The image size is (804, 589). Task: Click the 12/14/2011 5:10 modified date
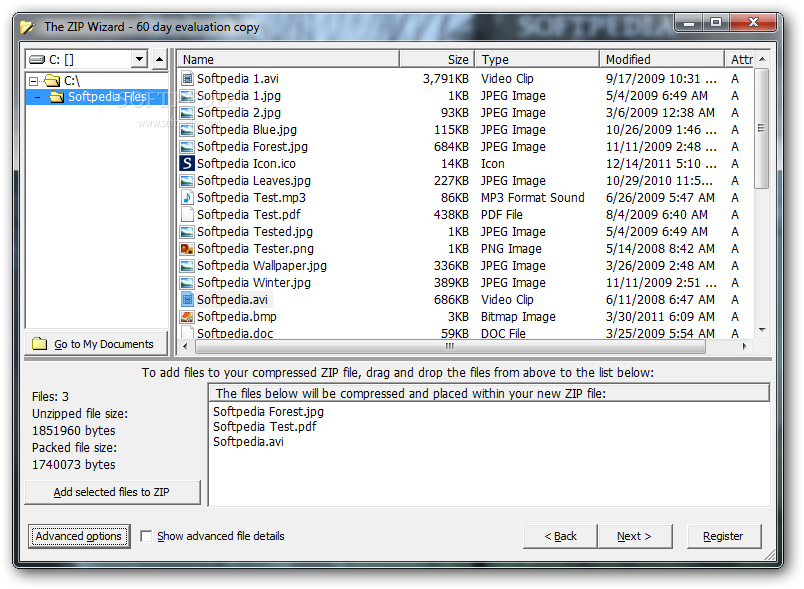661,164
